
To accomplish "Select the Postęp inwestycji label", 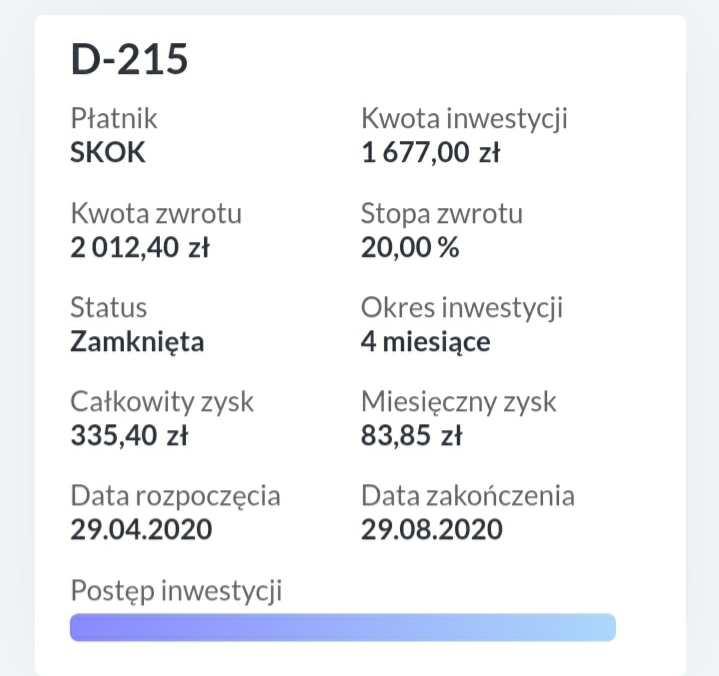I will 176,590.
